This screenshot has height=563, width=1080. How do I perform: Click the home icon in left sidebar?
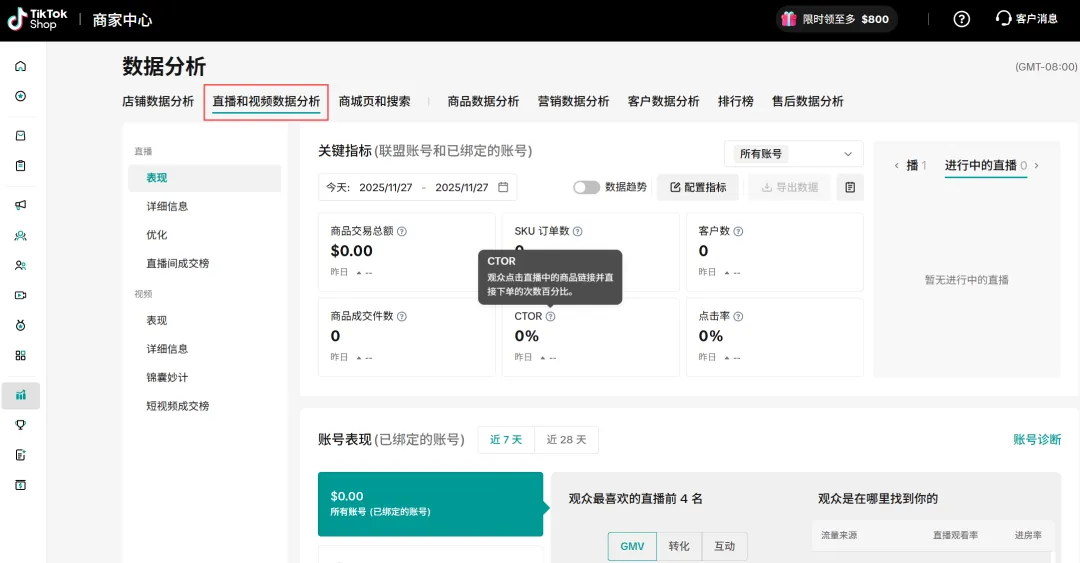coord(20,67)
